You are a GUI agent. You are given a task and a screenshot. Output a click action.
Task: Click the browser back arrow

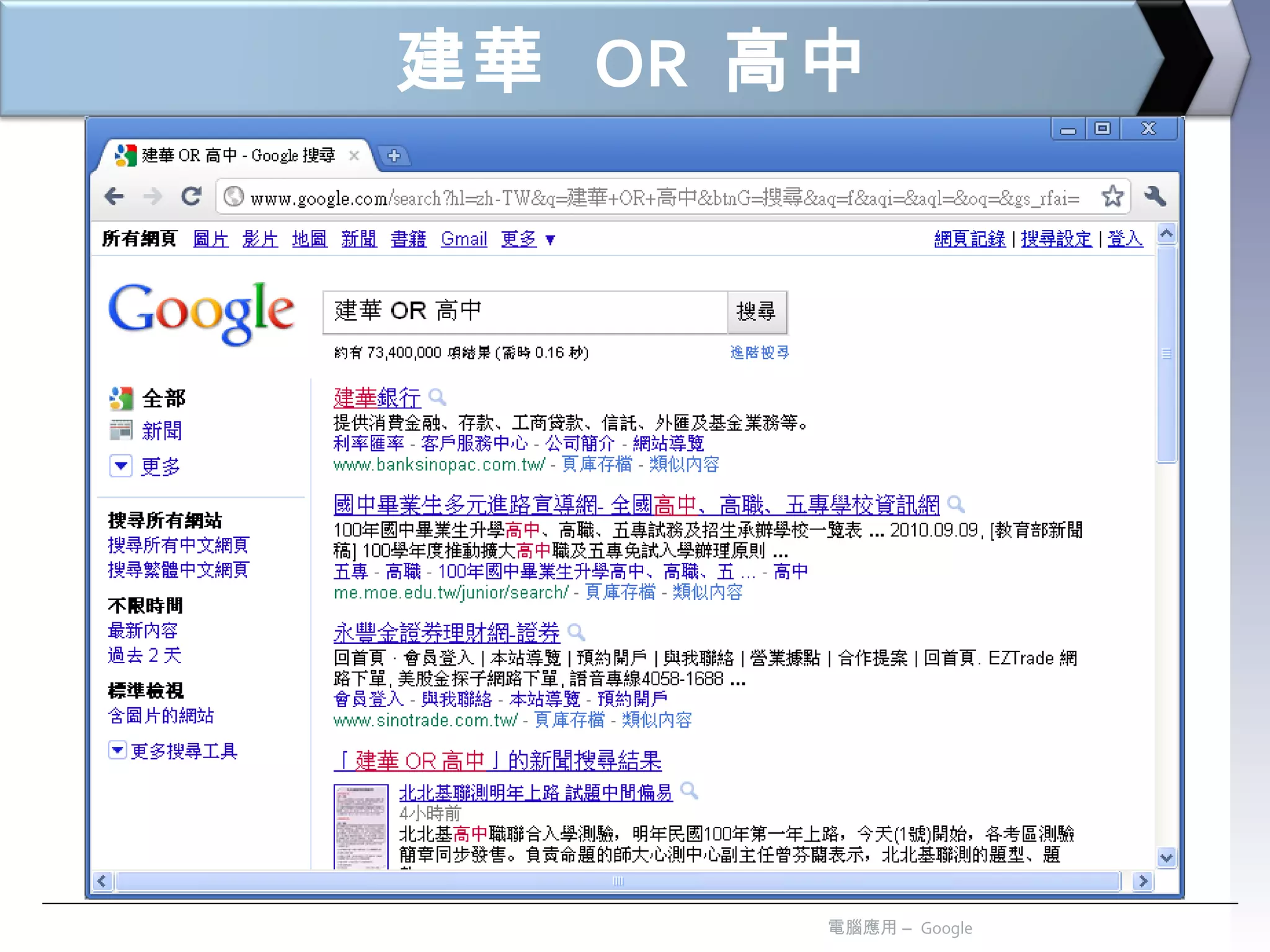pyautogui.click(x=114, y=197)
